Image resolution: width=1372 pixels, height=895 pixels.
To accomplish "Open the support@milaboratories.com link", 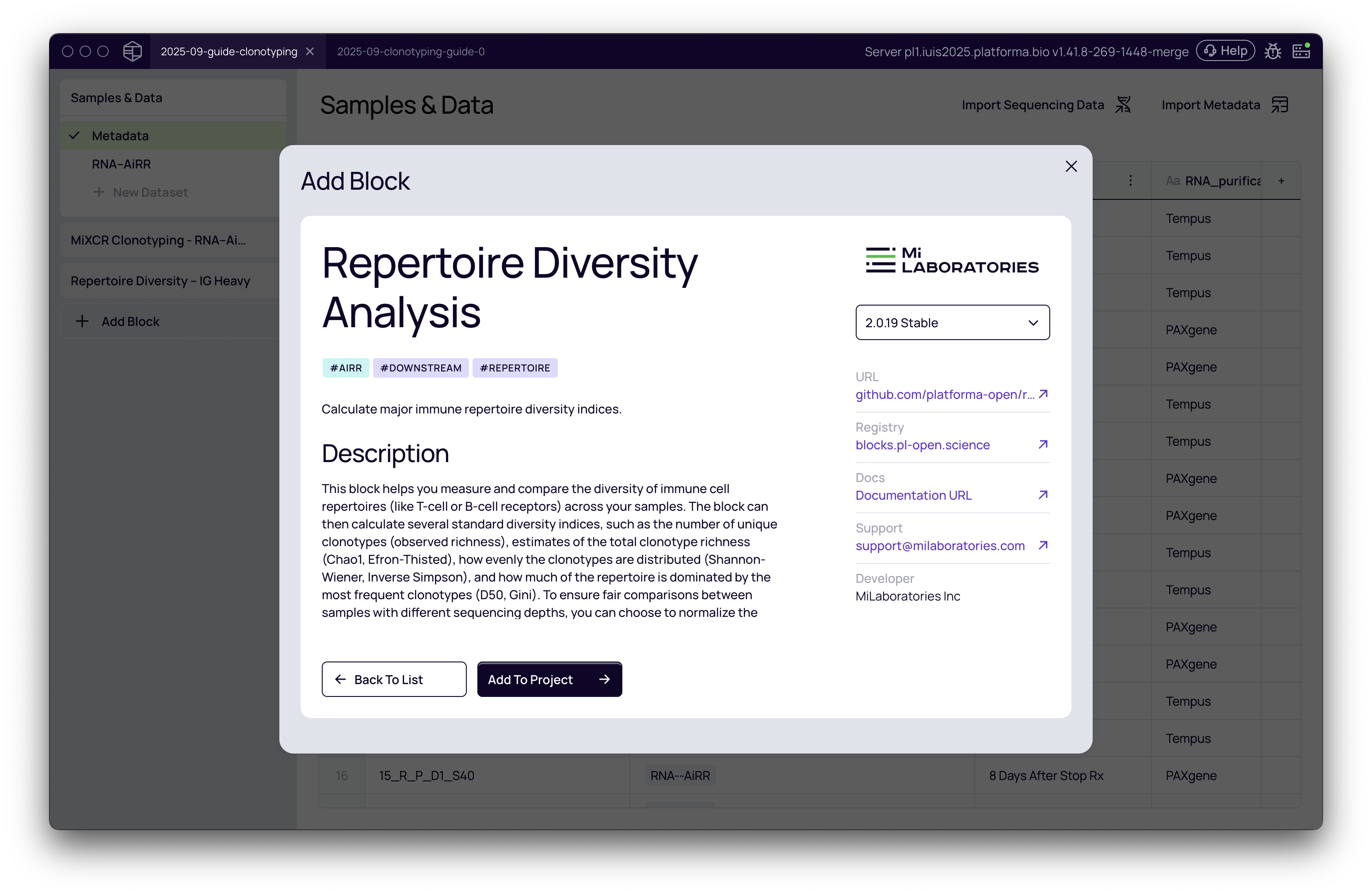I will [940, 546].
